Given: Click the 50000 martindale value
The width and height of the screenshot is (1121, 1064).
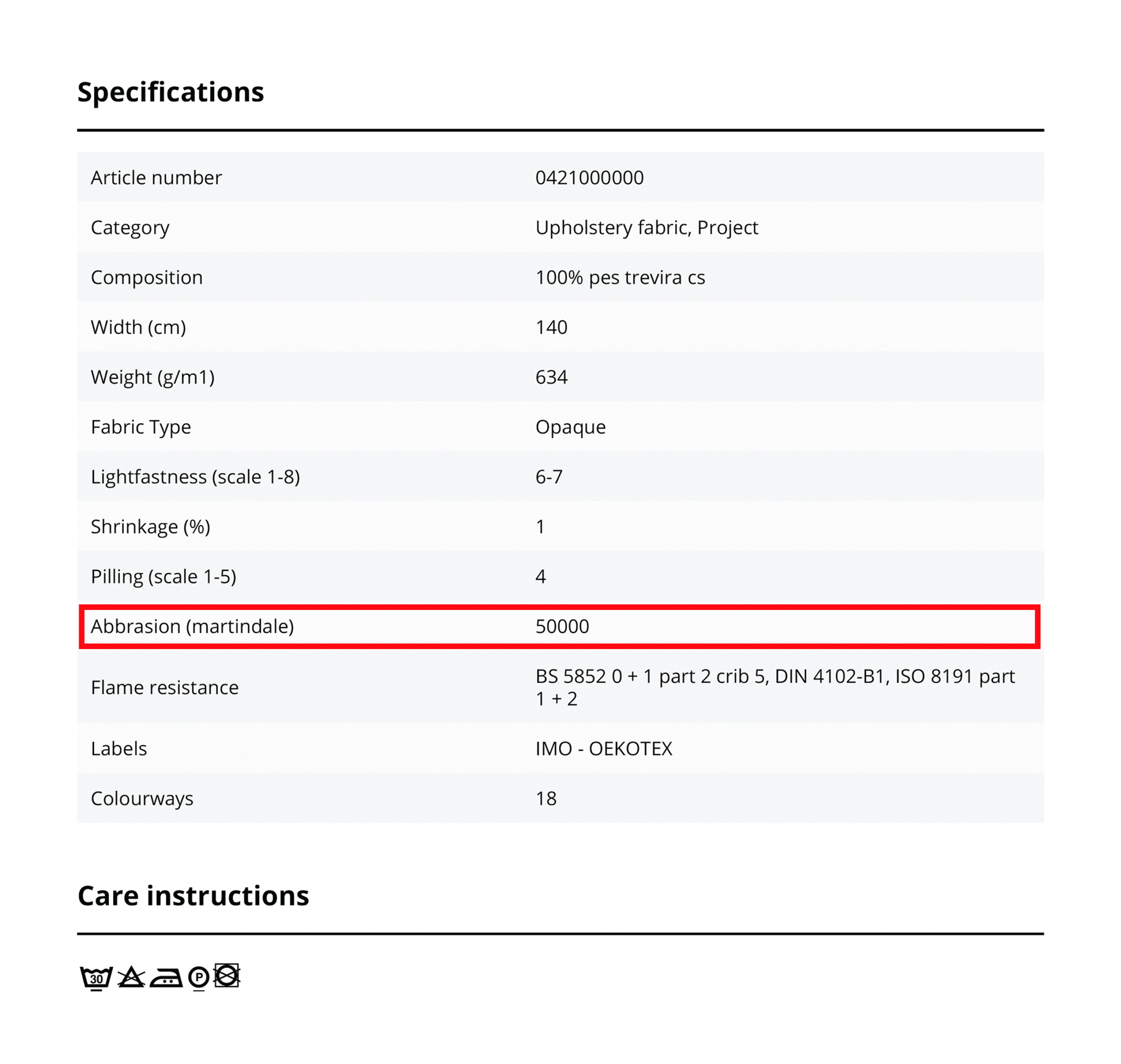Looking at the screenshot, I should click(562, 626).
